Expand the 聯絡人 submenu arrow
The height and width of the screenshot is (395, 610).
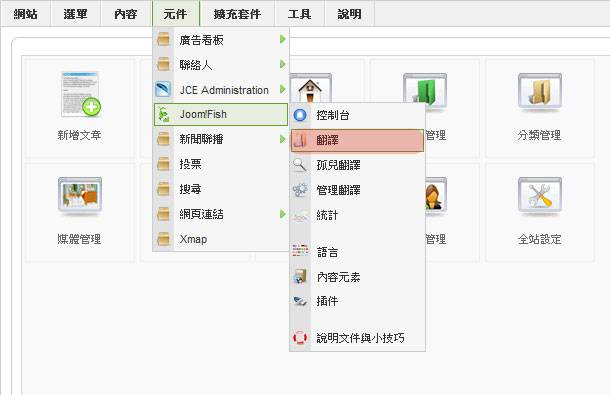click(x=283, y=64)
